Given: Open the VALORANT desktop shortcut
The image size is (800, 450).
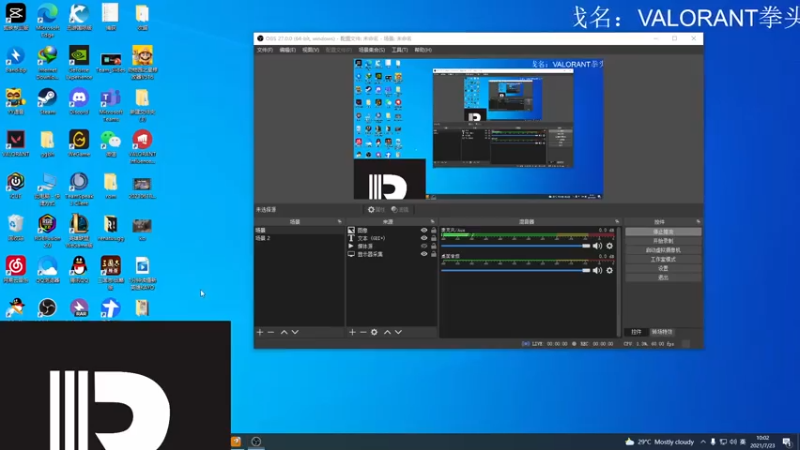Looking at the screenshot, I should [16, 143].
